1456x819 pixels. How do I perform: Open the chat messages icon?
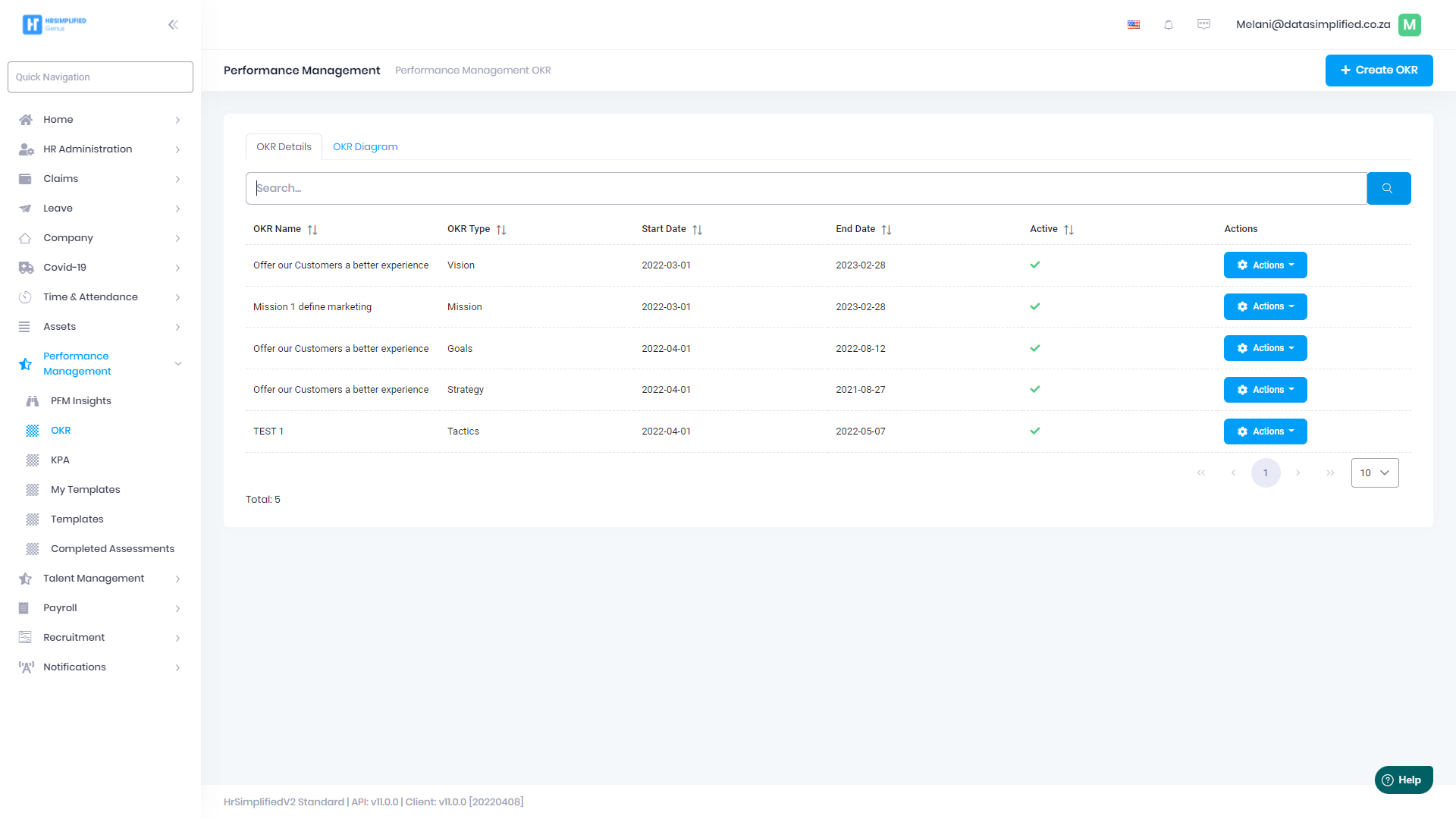[1203, 24]
